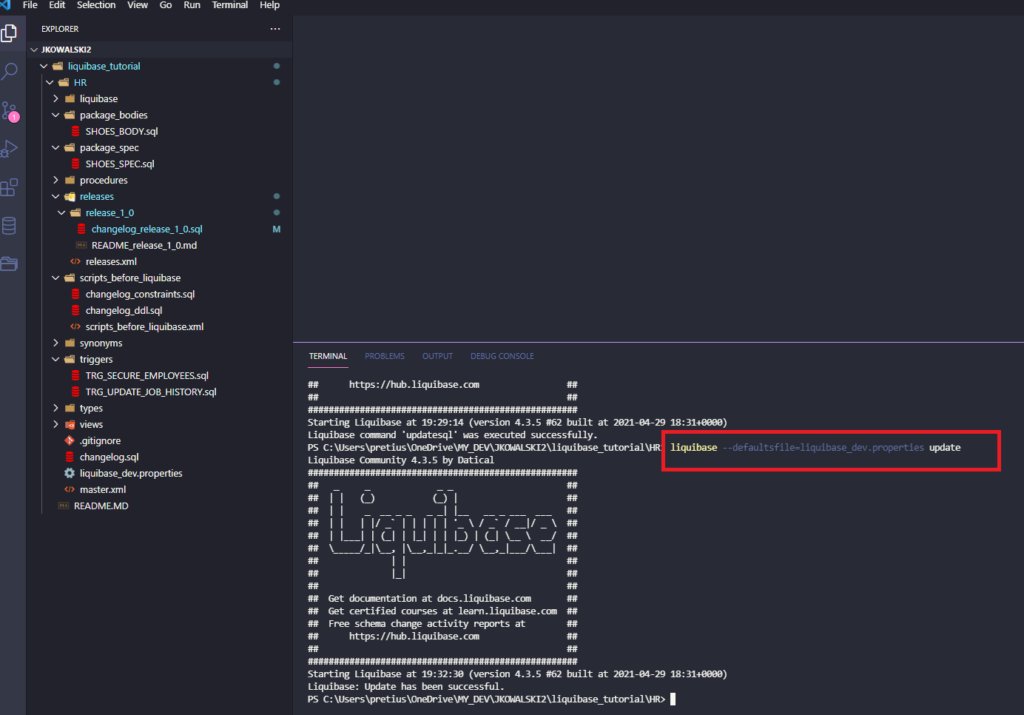The height and width of the screenshot is (715, 1024).
Task: Click the releases folder icon
Action: click(70, 197)
